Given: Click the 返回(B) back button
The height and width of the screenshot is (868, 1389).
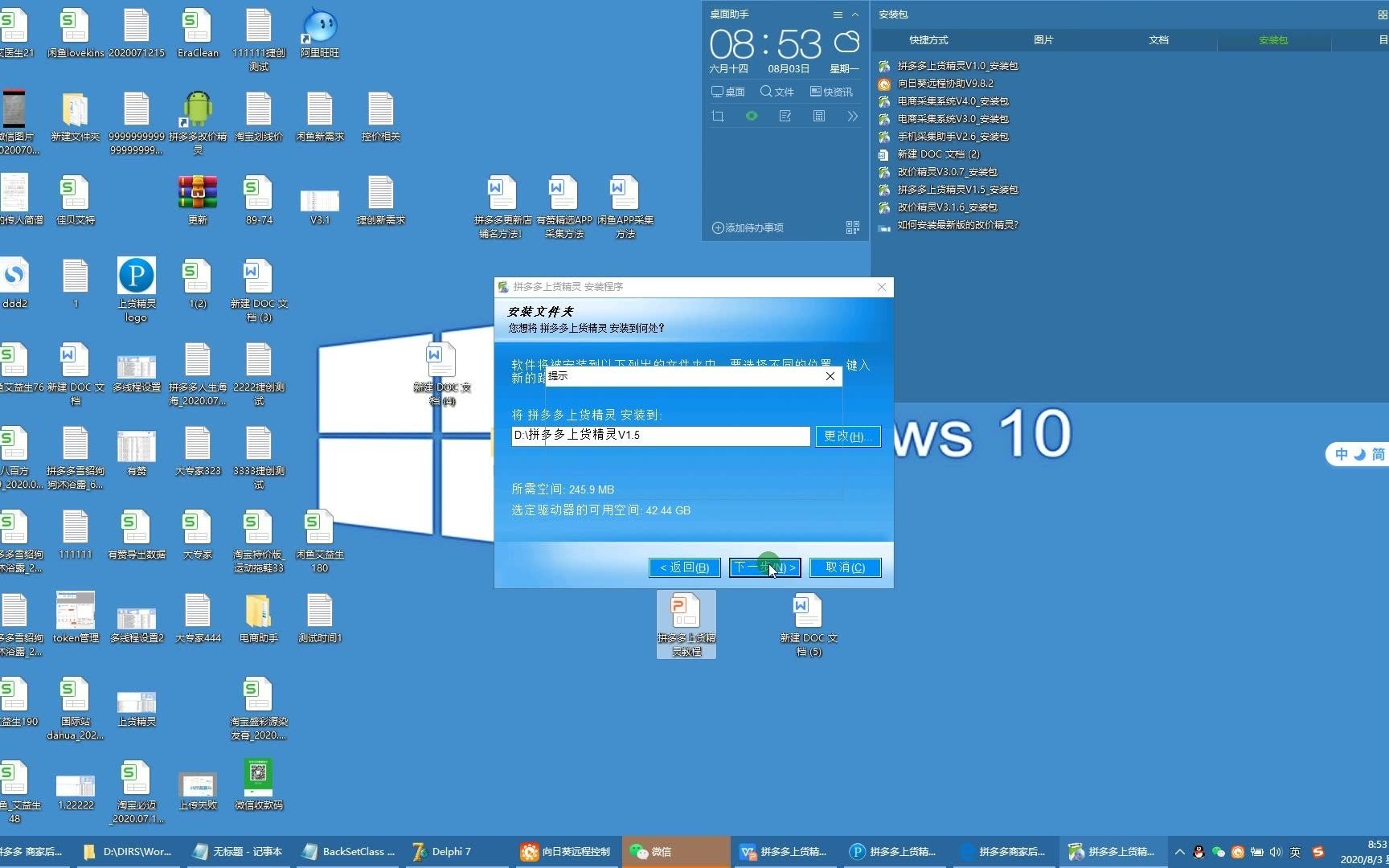Looking at the screenshot, I should tap(684, 567).
